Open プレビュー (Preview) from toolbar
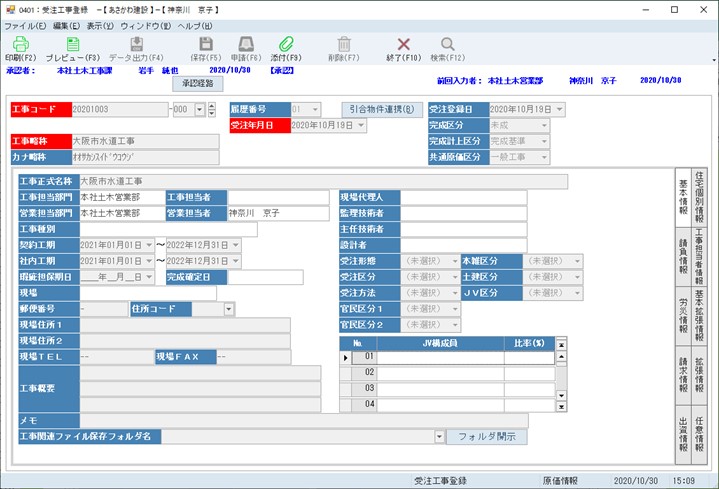 [x=72, y=44]
